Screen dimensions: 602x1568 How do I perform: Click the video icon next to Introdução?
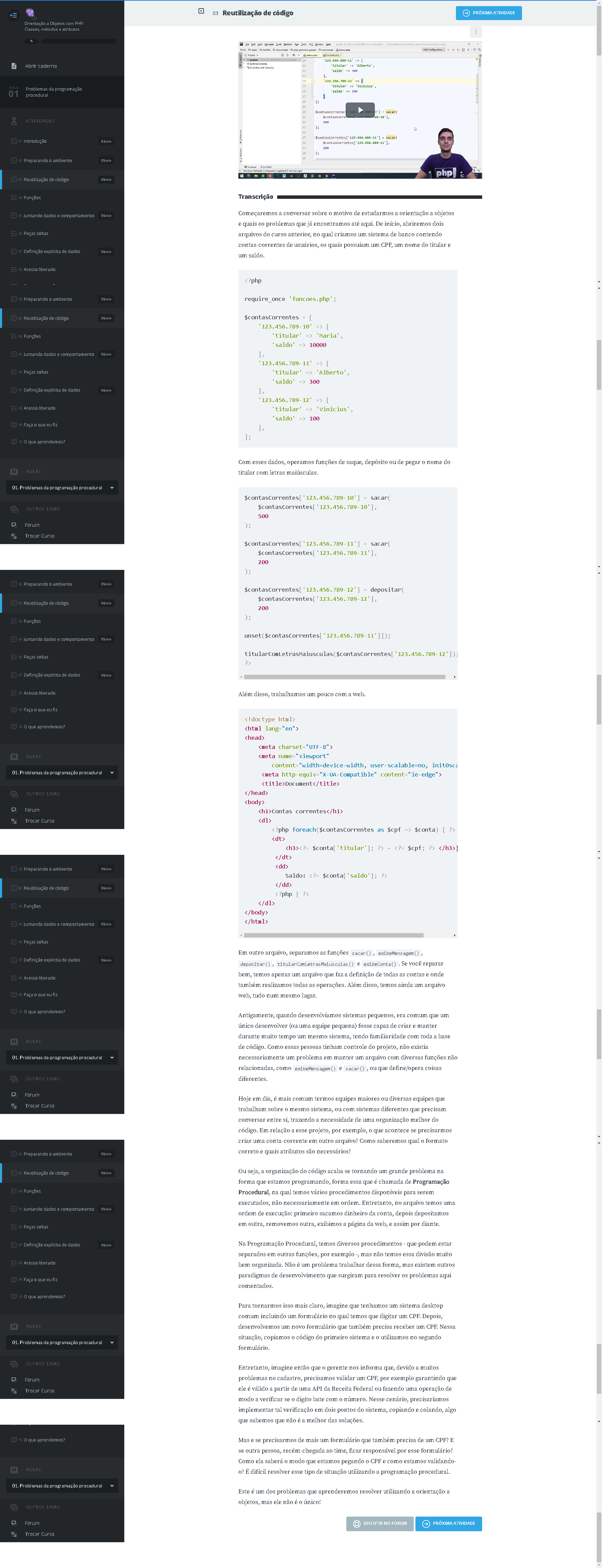(x=14, y=141)
